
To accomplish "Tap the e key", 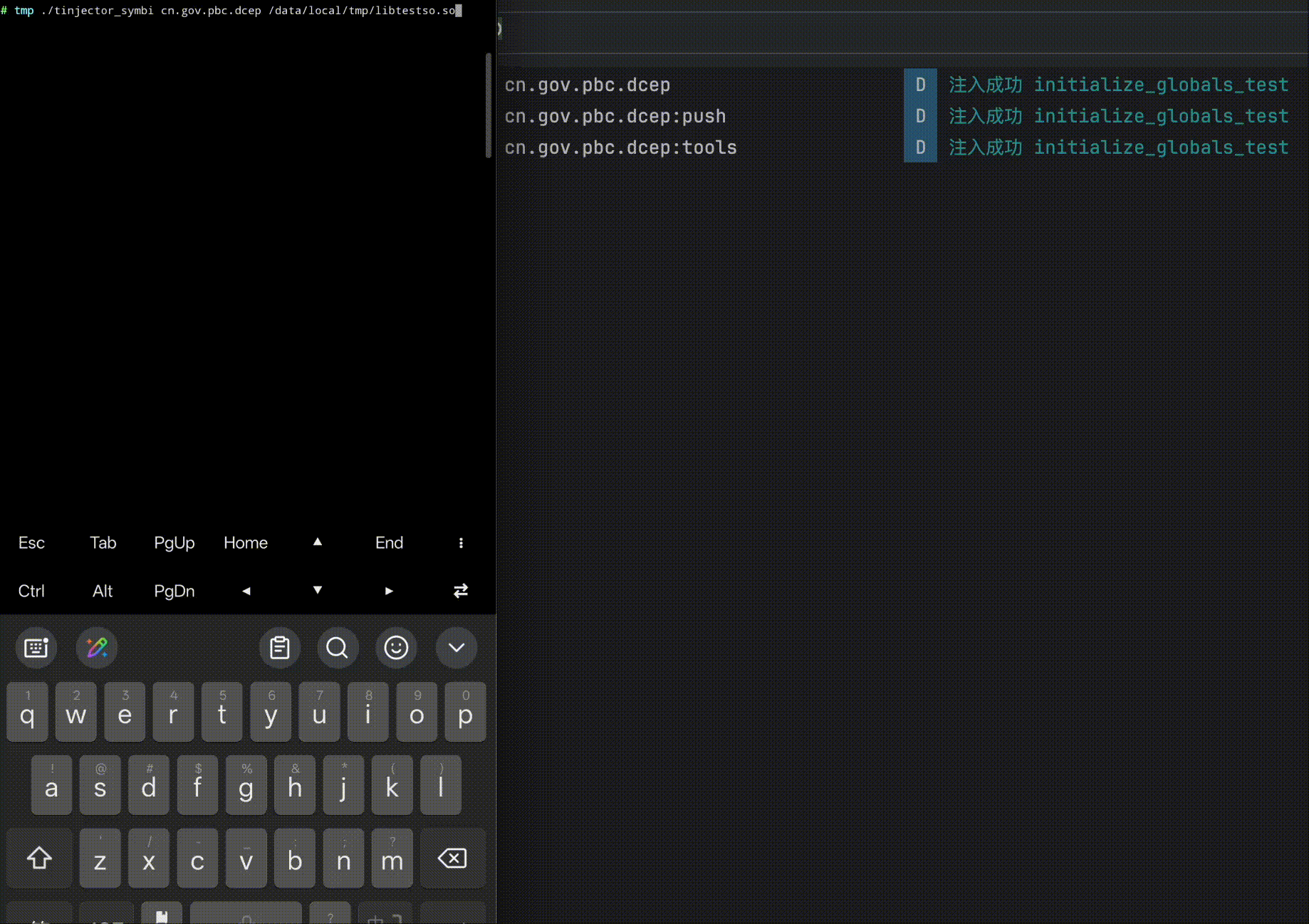I will click(125, 712).
